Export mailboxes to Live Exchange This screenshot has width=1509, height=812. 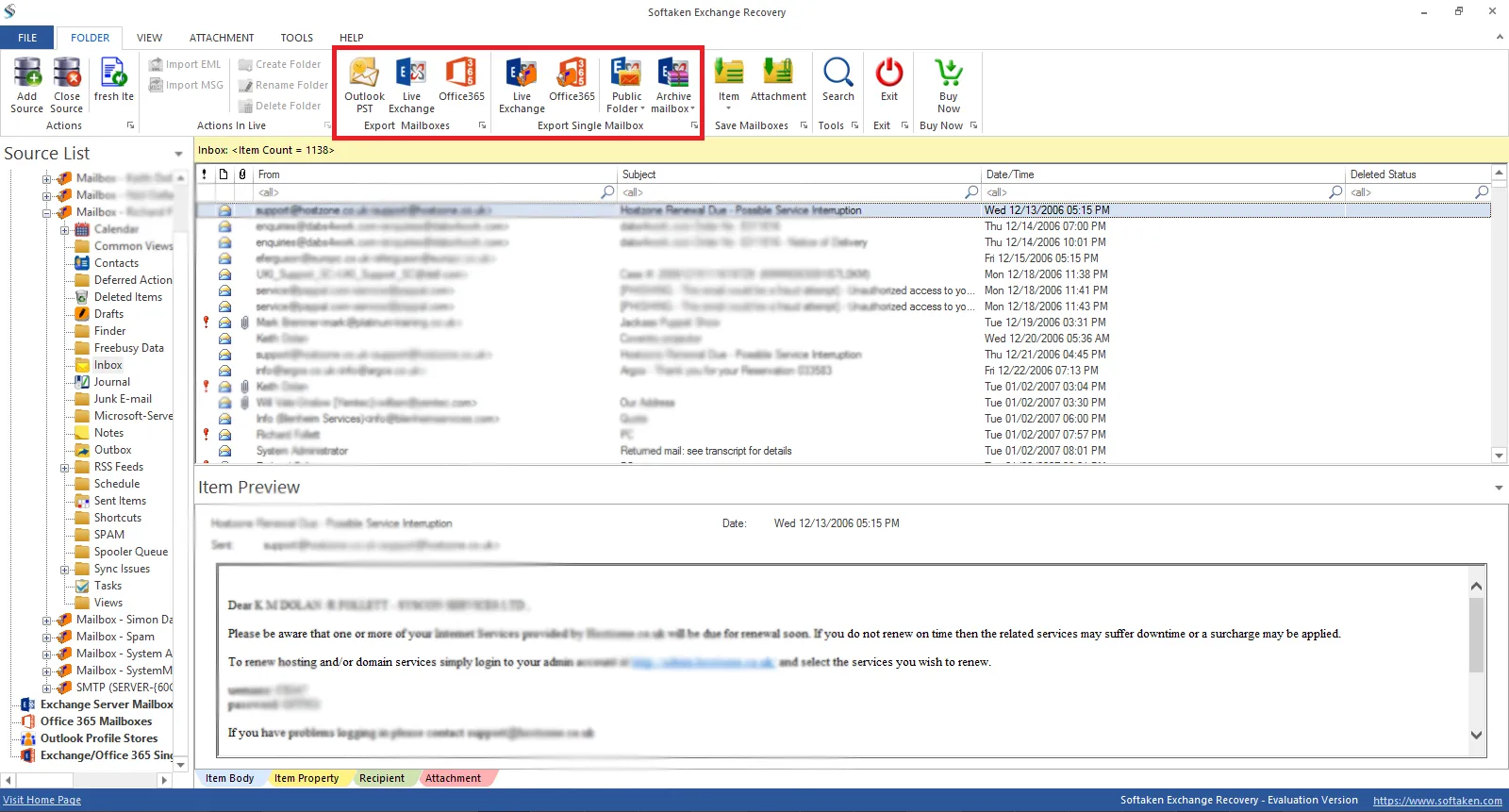point(411,85)
